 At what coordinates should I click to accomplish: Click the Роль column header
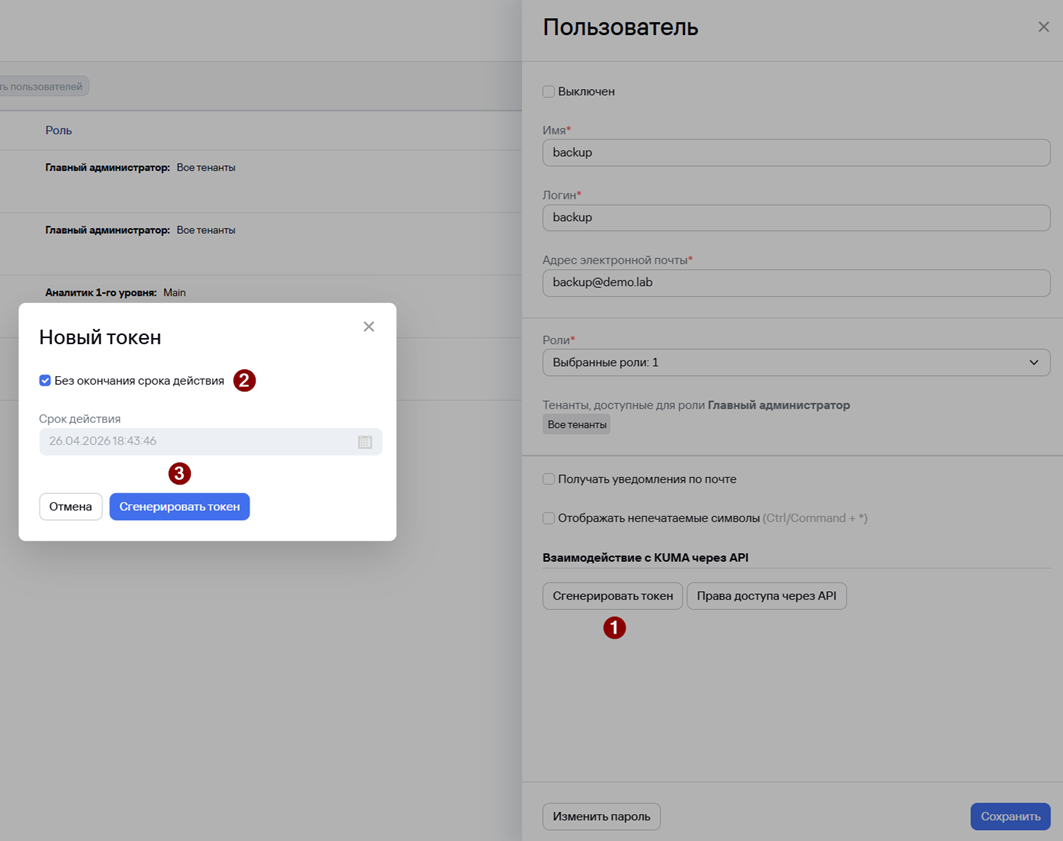58,130
